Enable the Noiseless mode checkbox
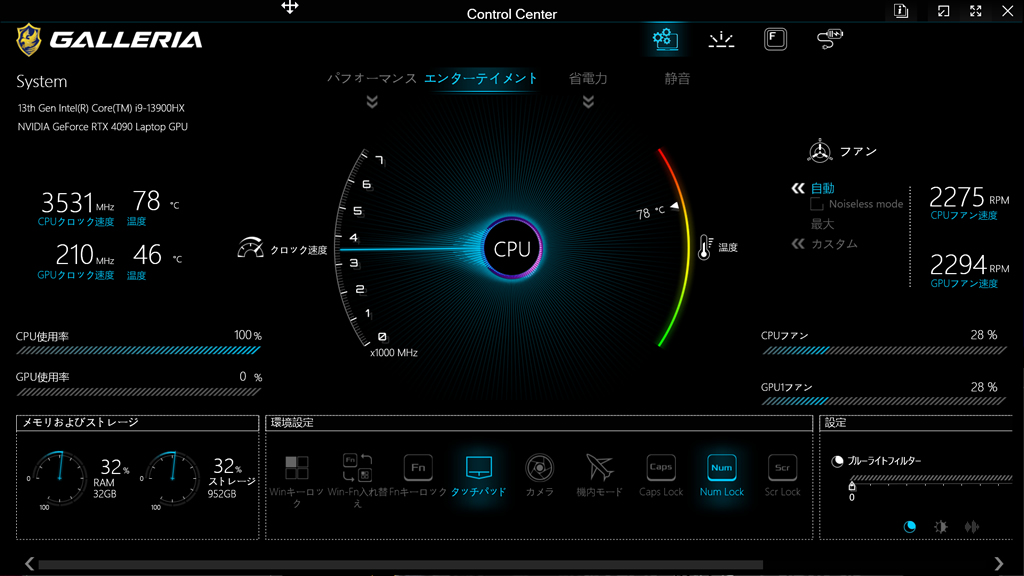The width and height of the screenshot is (1024, 576). point(816,204)
